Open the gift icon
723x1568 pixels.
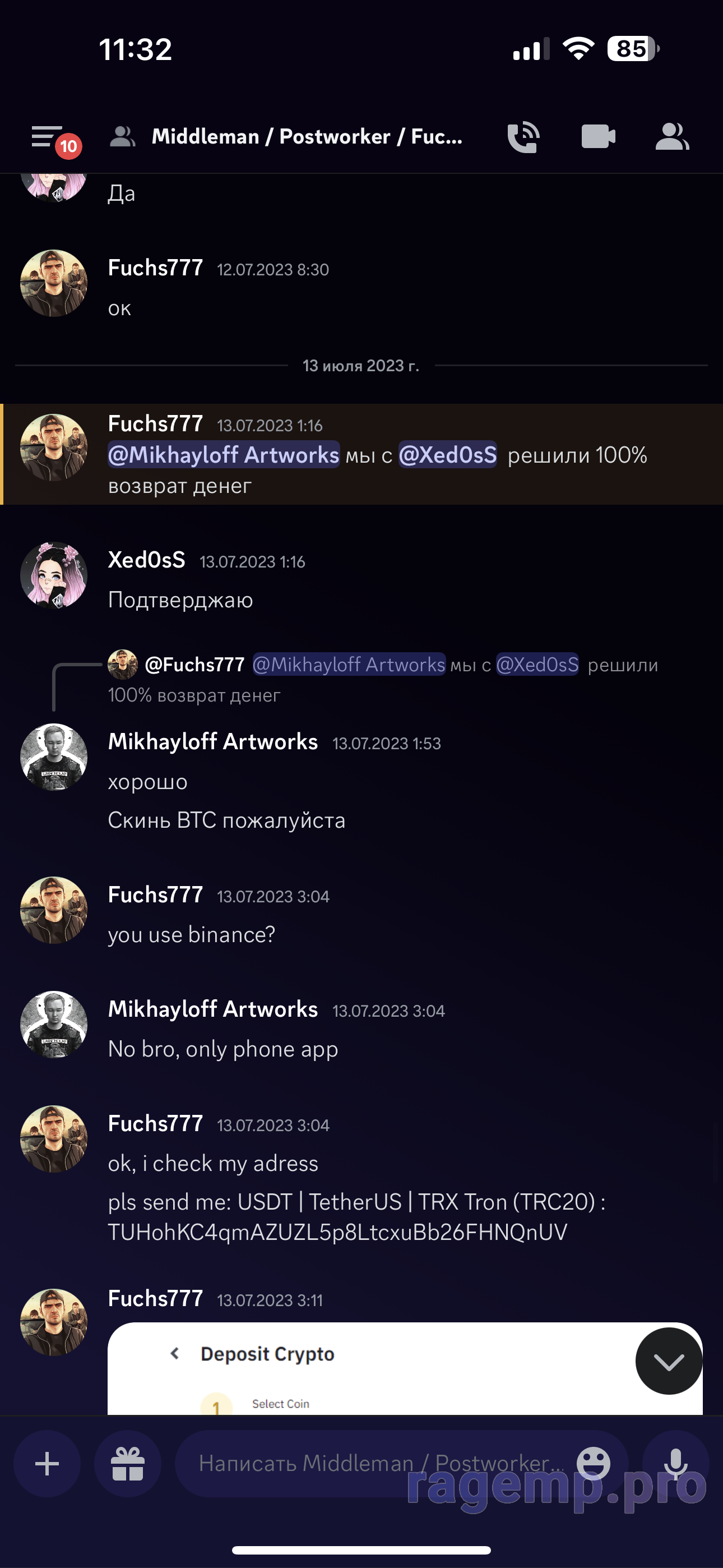coord(128,1464)
